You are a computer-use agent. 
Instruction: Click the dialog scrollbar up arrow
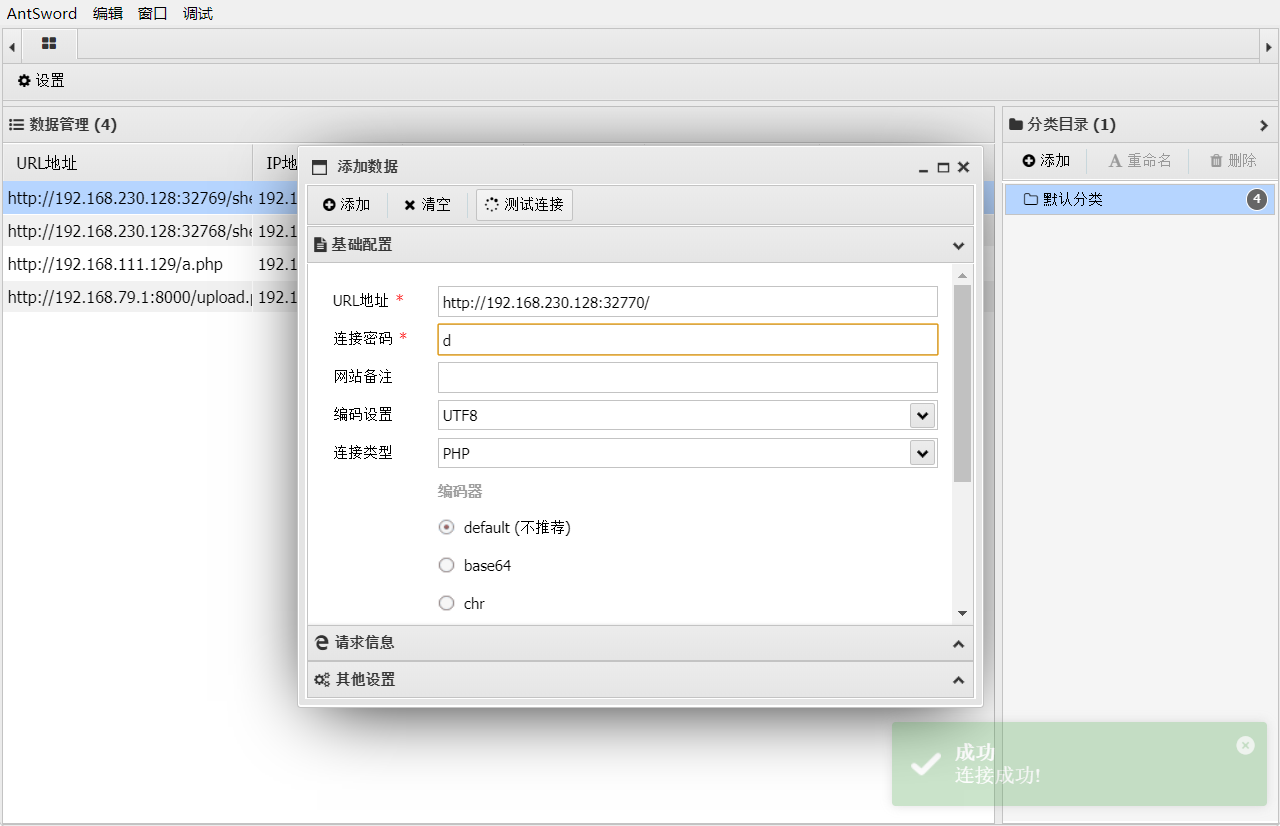(x=962, y=276)
